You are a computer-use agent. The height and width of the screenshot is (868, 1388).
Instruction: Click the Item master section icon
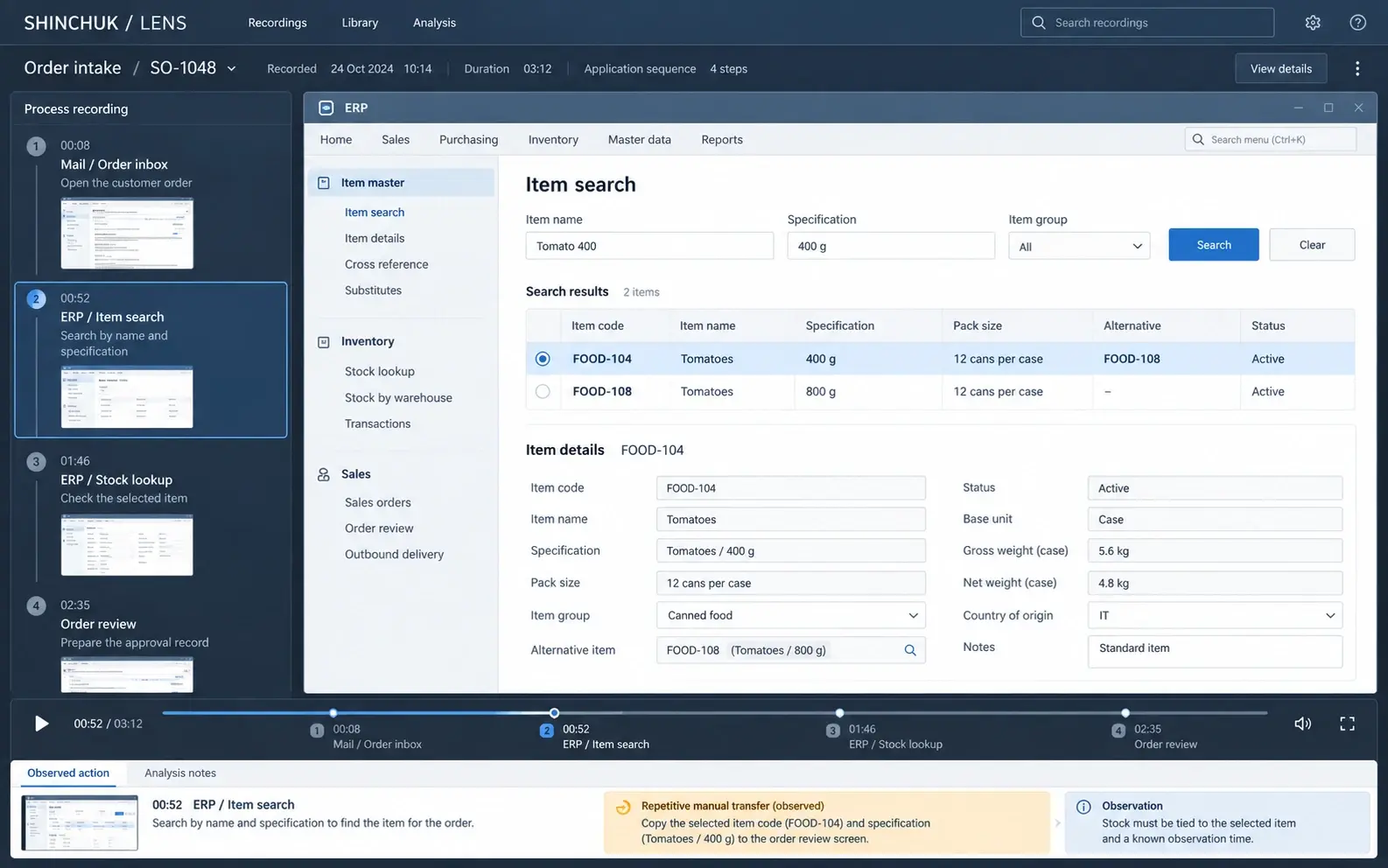tap(324, 183)
